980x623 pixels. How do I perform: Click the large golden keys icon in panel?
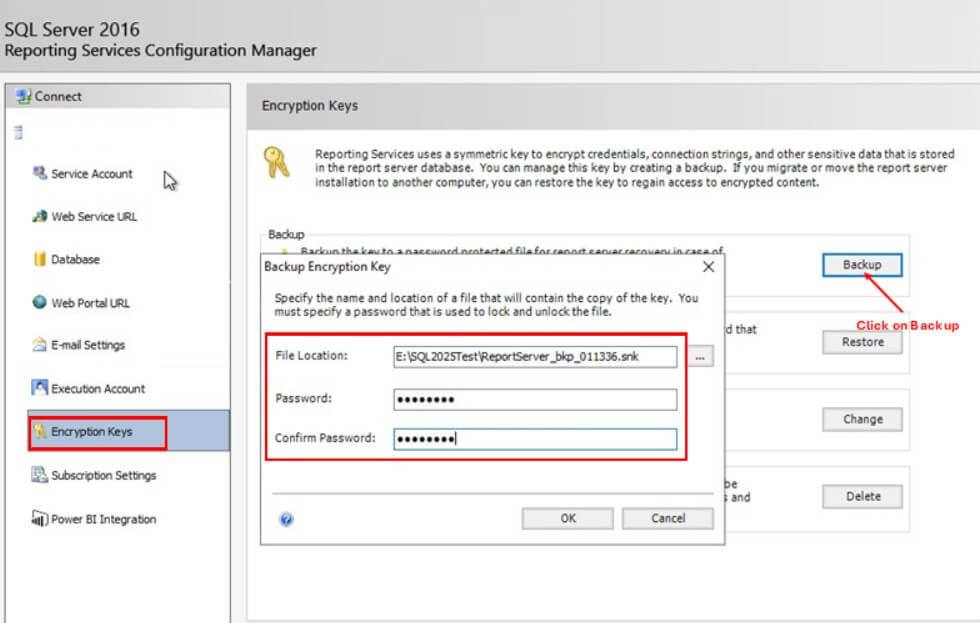tap(276, 162)
